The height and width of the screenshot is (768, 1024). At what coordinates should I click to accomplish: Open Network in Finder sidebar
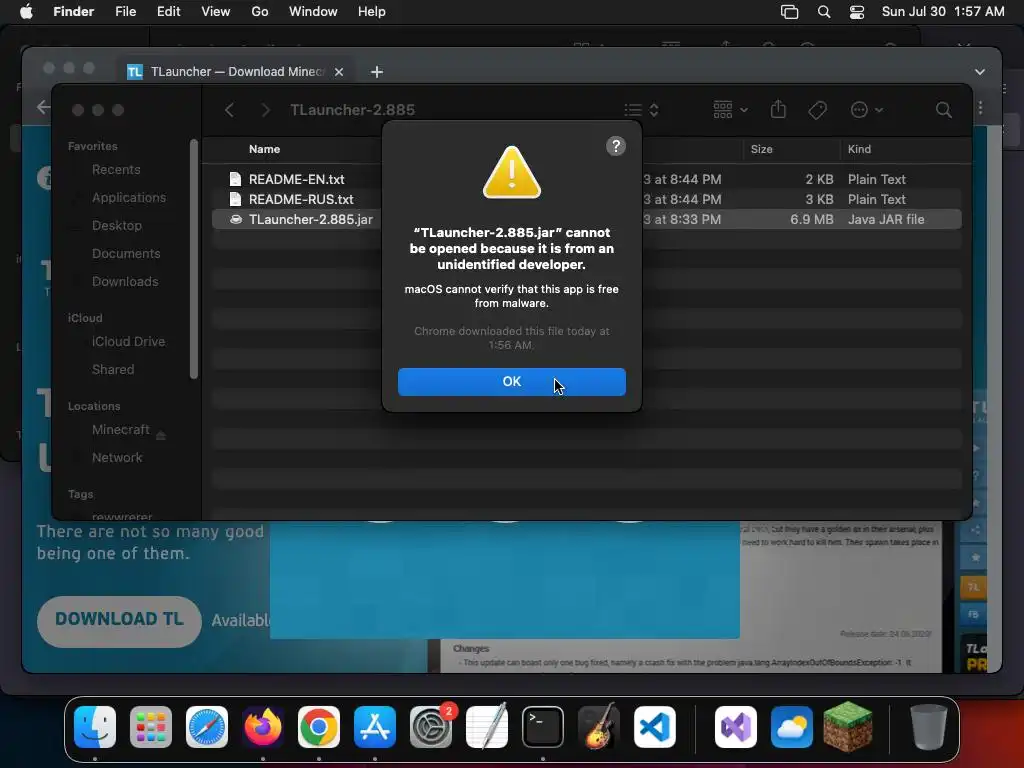tap(117, 458)
